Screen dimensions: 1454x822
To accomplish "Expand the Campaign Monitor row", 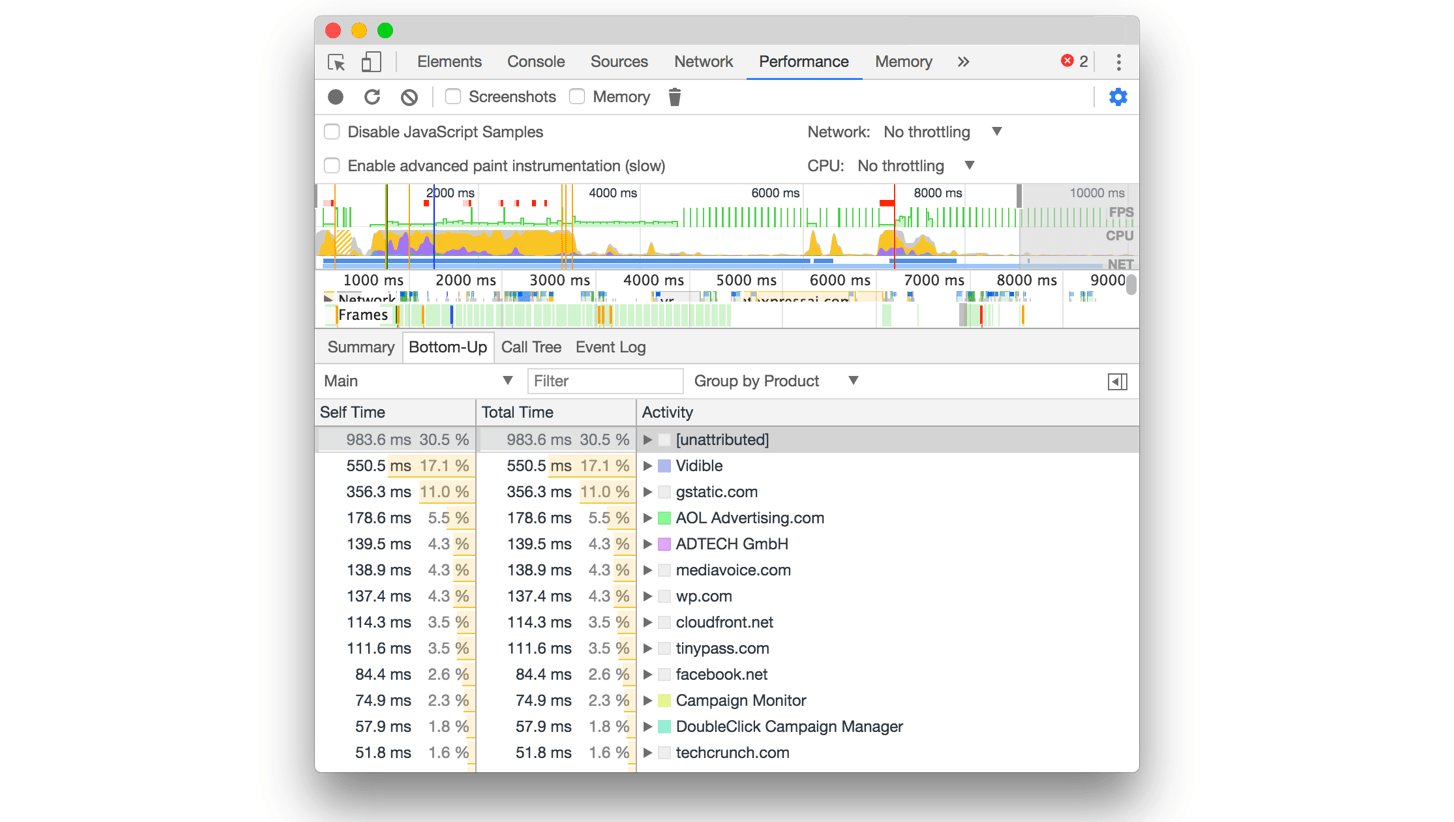I will point(648,700).
